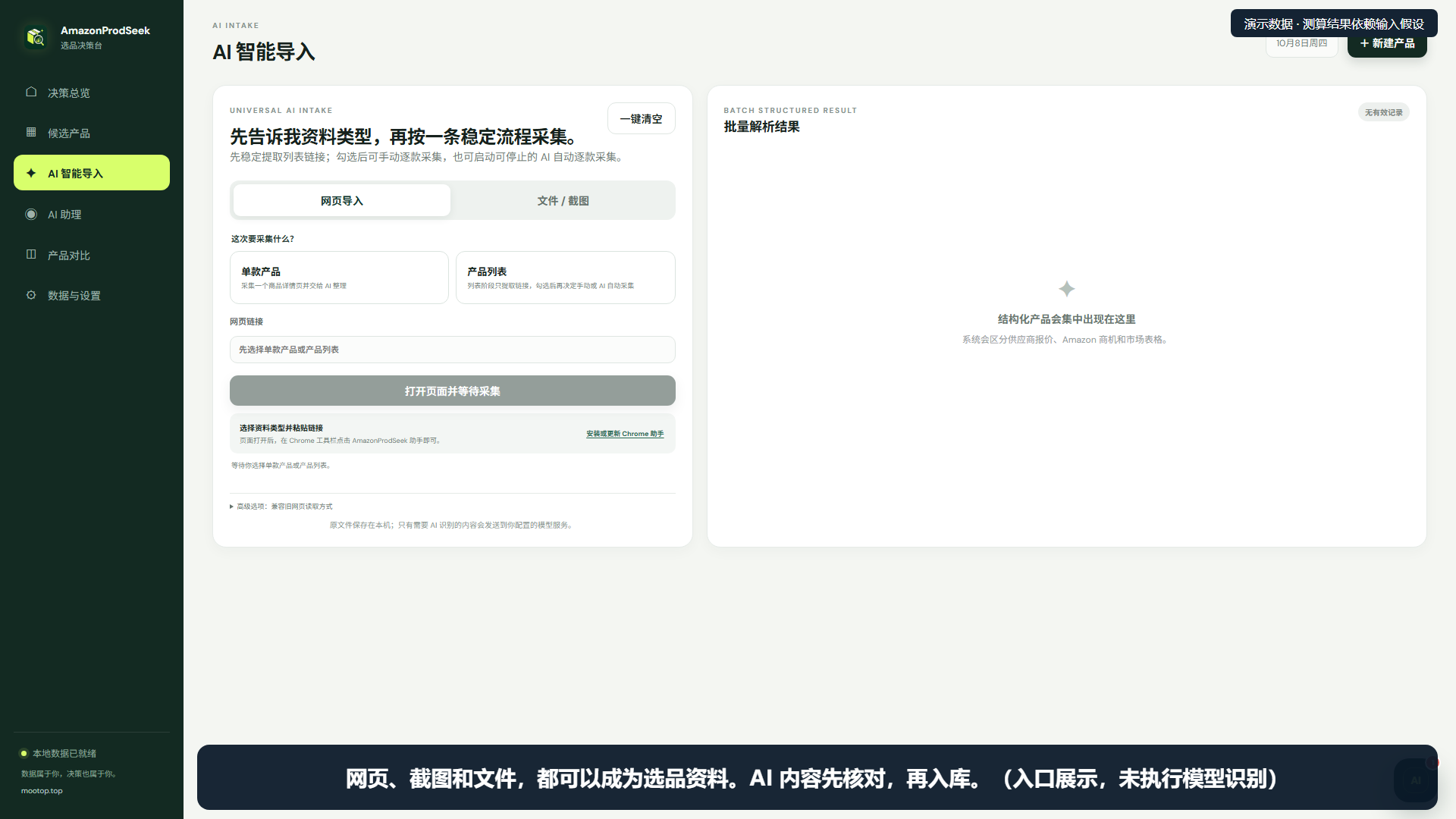This screenshot has width=1456, height=819.
Task: Click the 打开页面并等待采集 button
Action: (452, 391)
